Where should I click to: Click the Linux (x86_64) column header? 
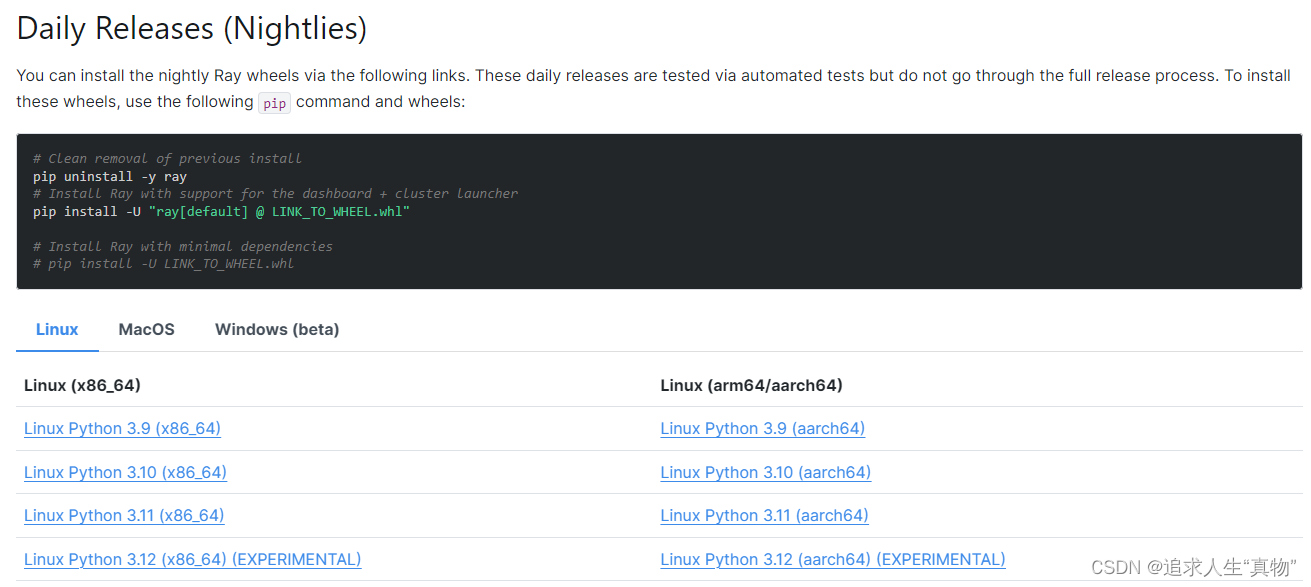tap(82, 385)
